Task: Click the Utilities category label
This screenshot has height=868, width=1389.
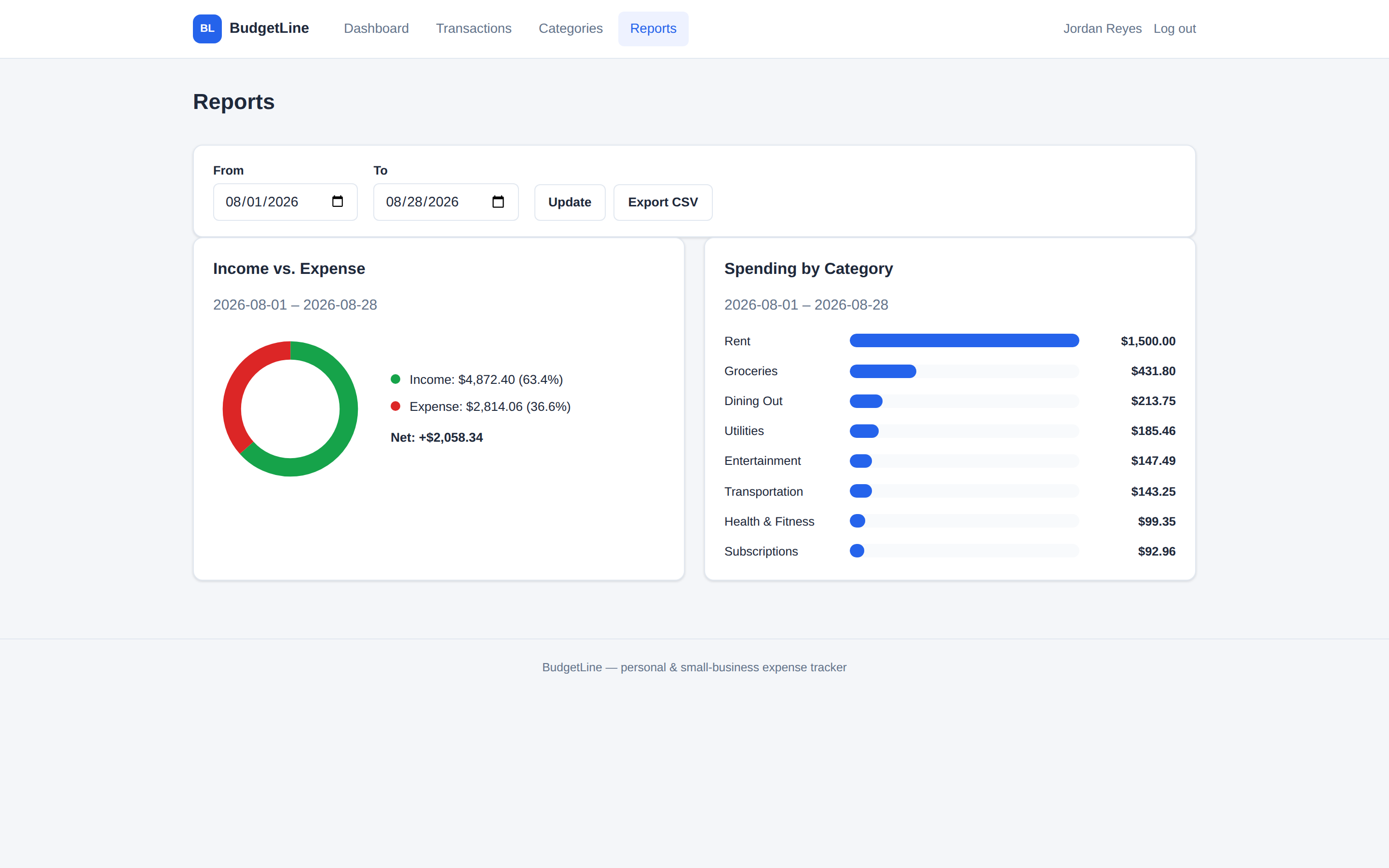Action: coord(744,431)
